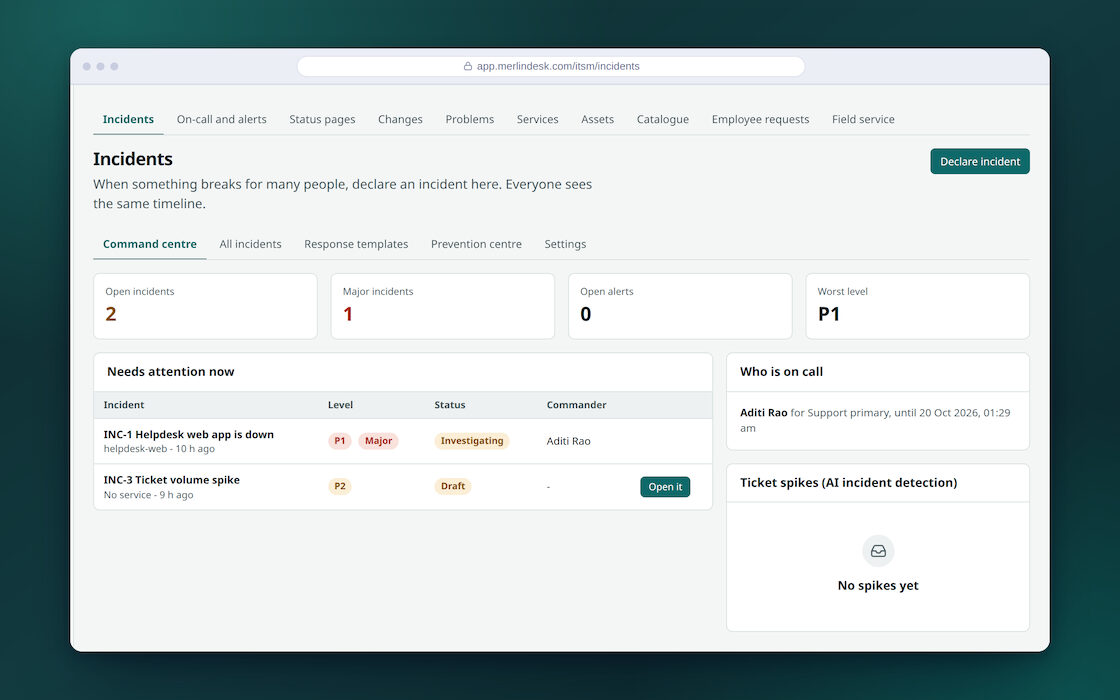Screen dimensions: 1120x700
Task: Open the Incidents main tab
Action: click(x=128, y=119)
